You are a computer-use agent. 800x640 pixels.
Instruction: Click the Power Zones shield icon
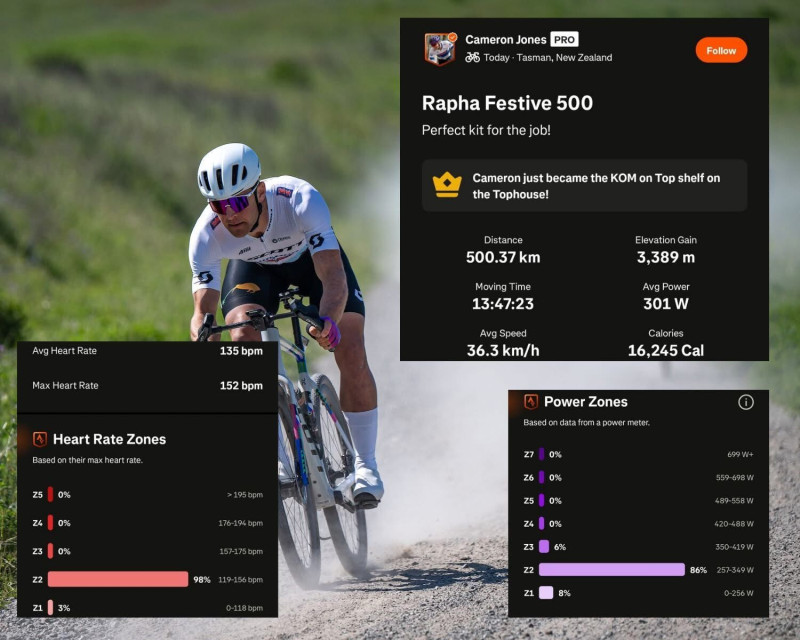click(531, 402)
